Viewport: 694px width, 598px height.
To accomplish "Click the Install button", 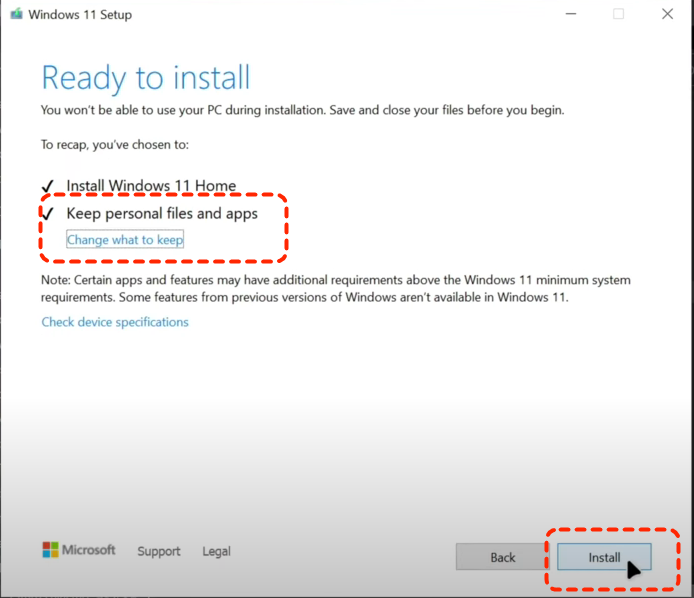I will pos(604,557).
